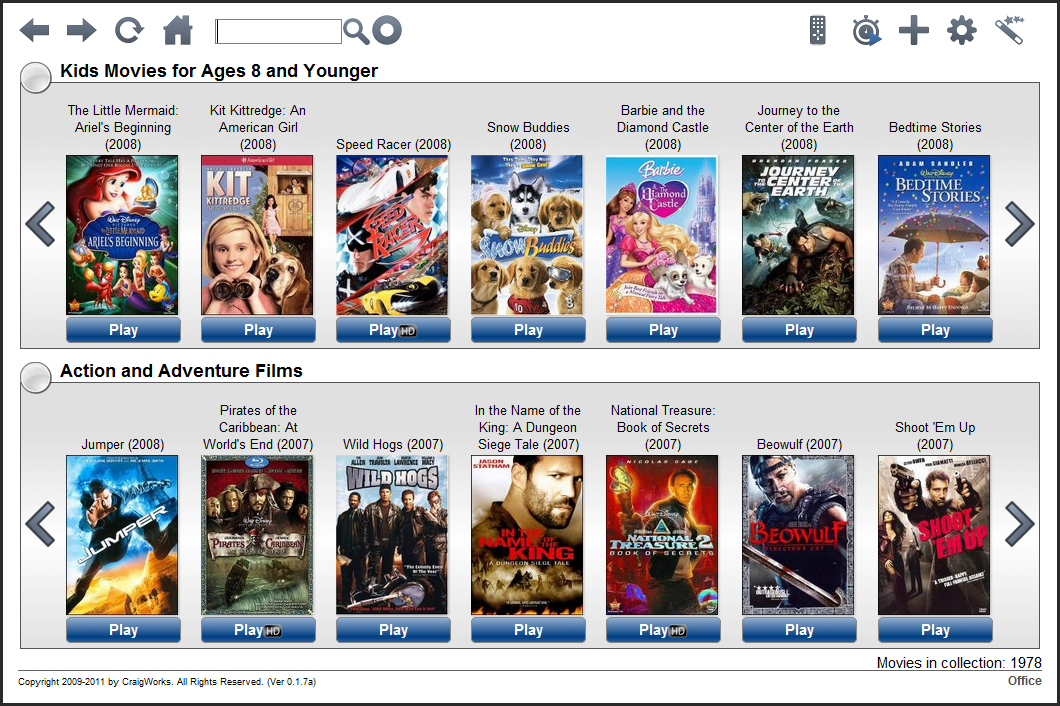The image size is (1060, 706).
Task: Show next movies in Kids Movies row
Action: (x=1019, y=224)
